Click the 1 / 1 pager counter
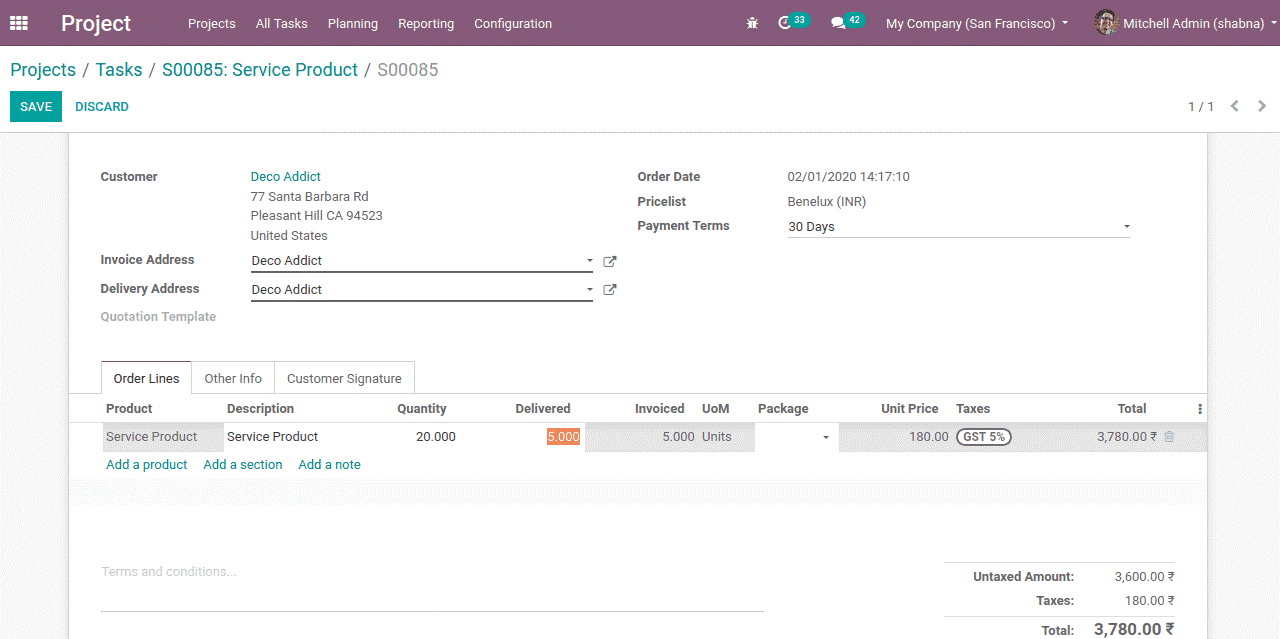This screenshot has height=639, width=1280. (x=1201, y=106)
